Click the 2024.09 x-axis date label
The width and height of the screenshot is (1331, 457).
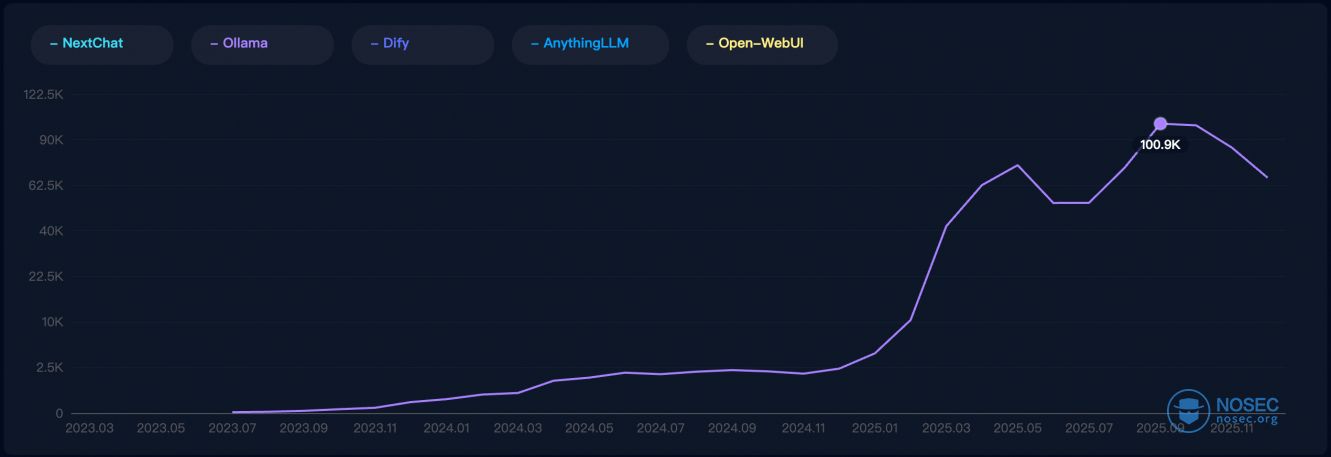[732, 428]
